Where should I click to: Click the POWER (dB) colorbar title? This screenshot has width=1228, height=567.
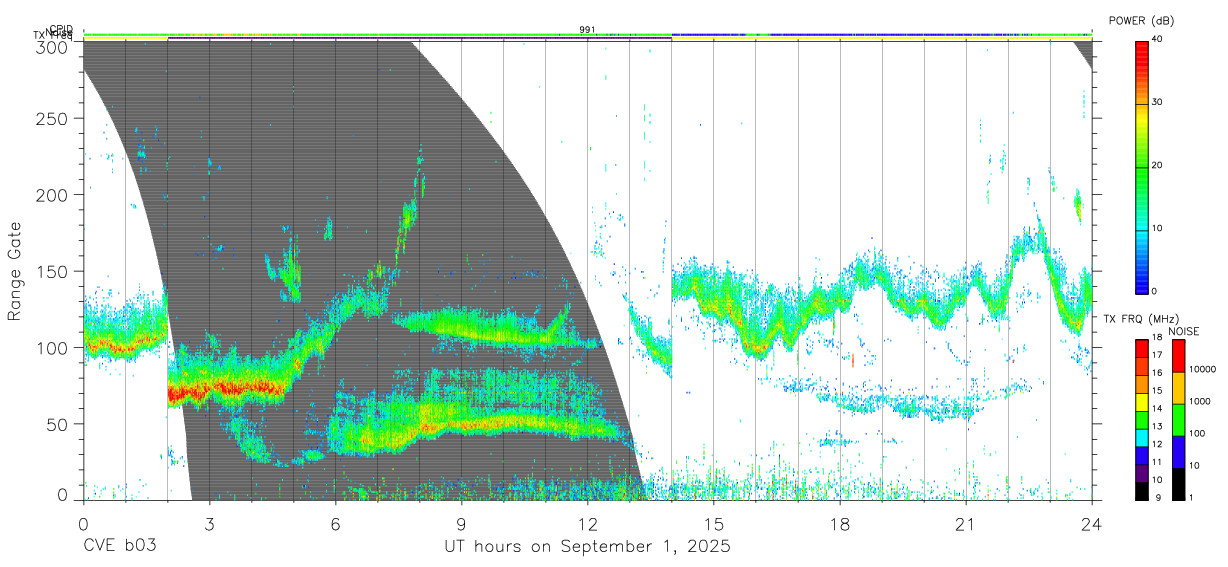[x=1141, y=21]
